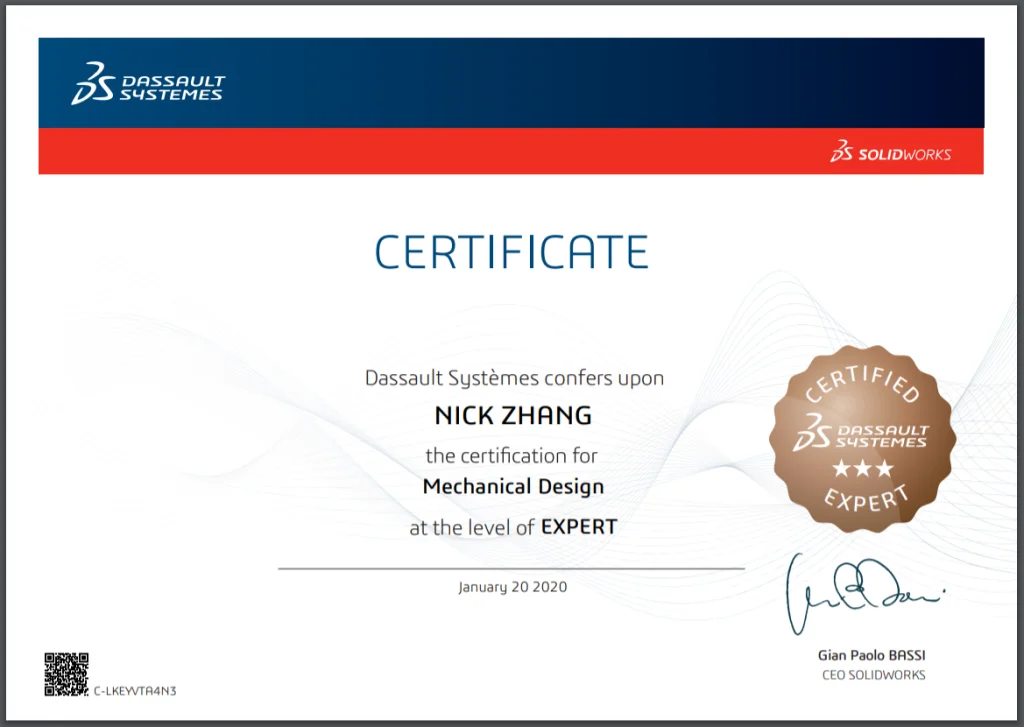Click the signer name 'Gian Paolo BASSI'
This screenshot has width=1024, height=727.
(x=871, y=655)
